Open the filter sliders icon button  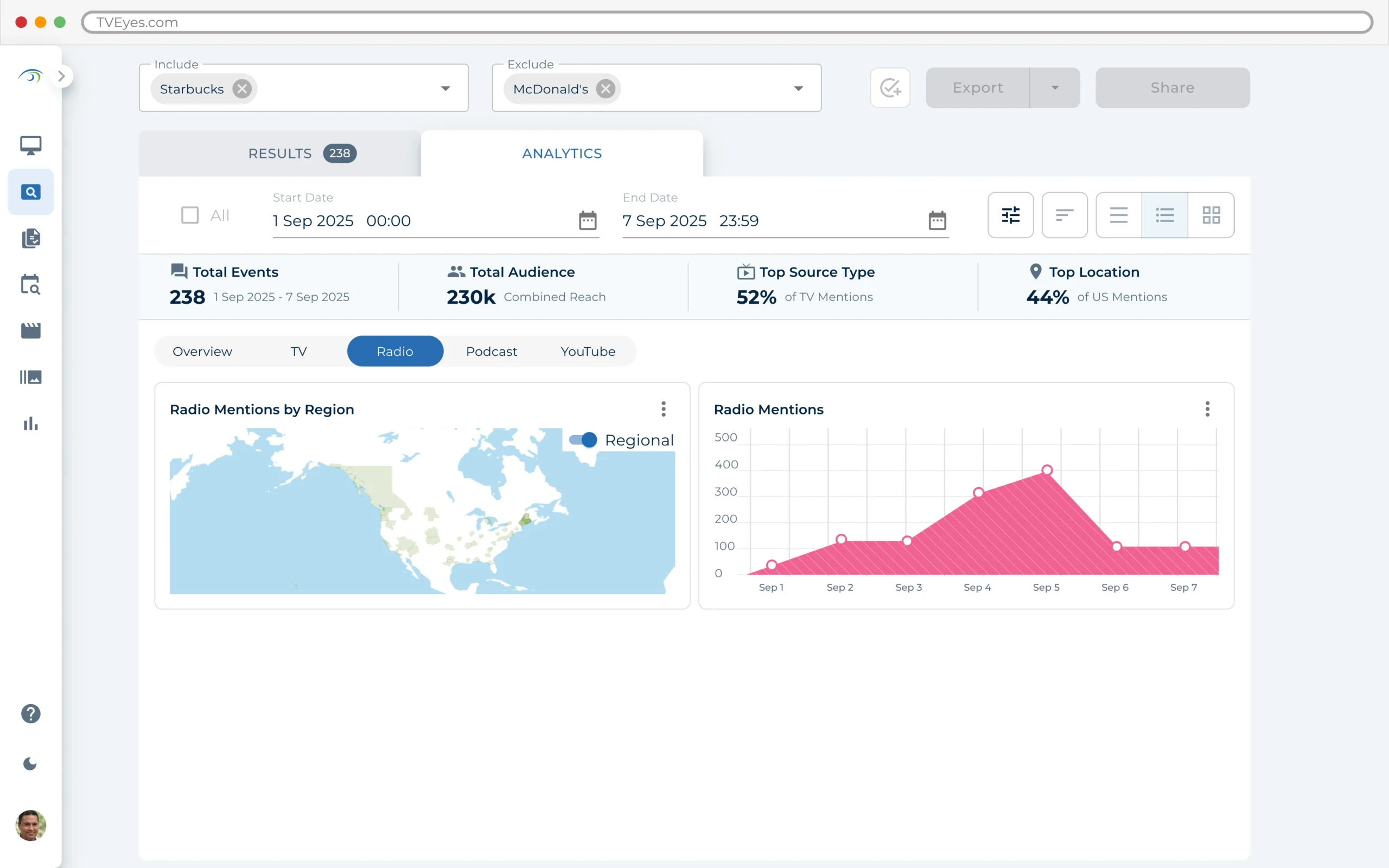(x=1010, y=215)
